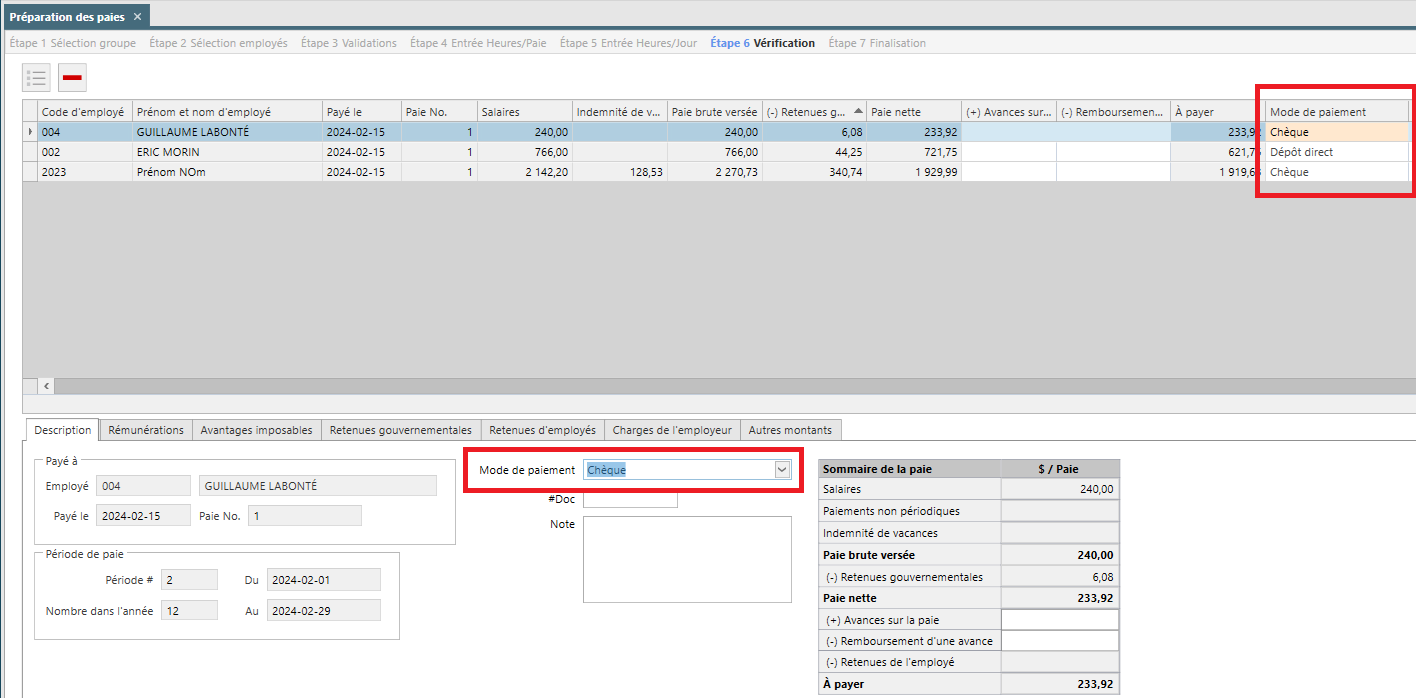Click the À payer column header

[x=1218, y=112]
